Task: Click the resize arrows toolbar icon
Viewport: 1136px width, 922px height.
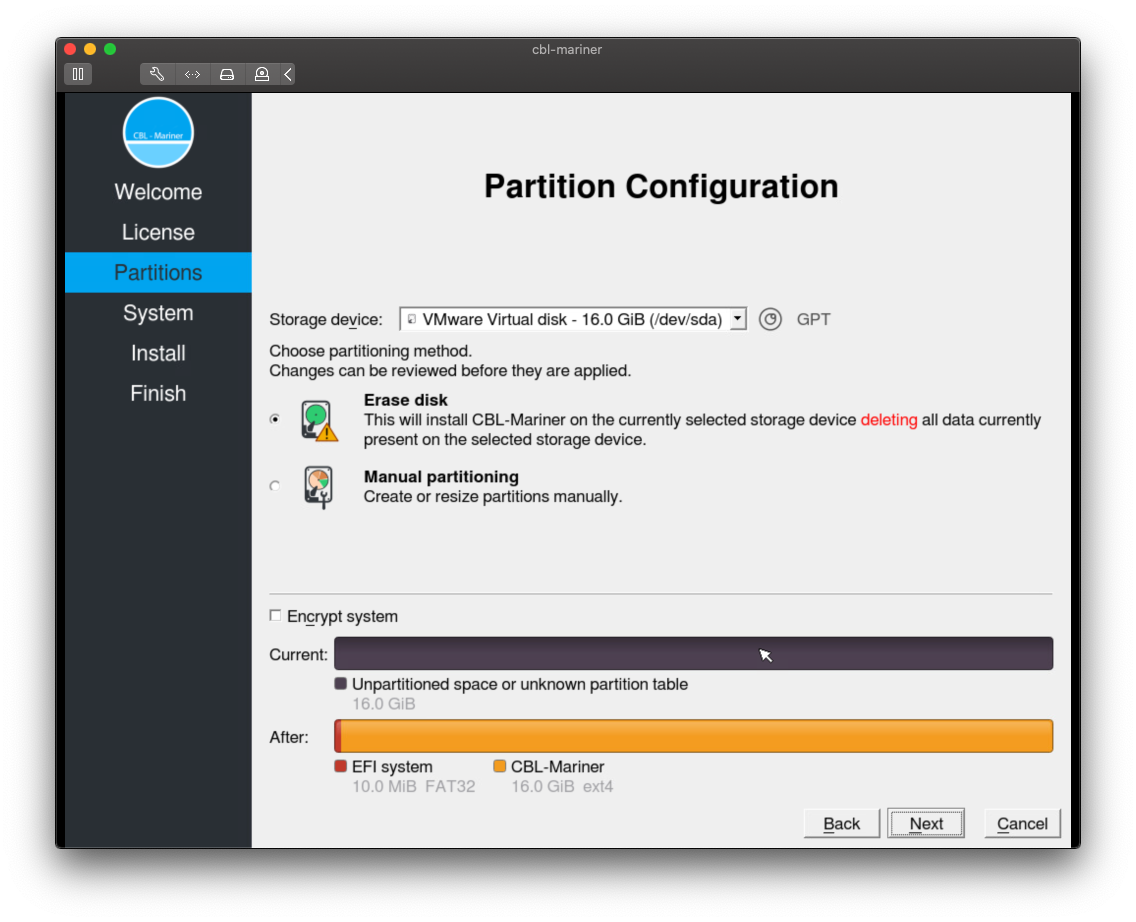Action: (192, 74)
